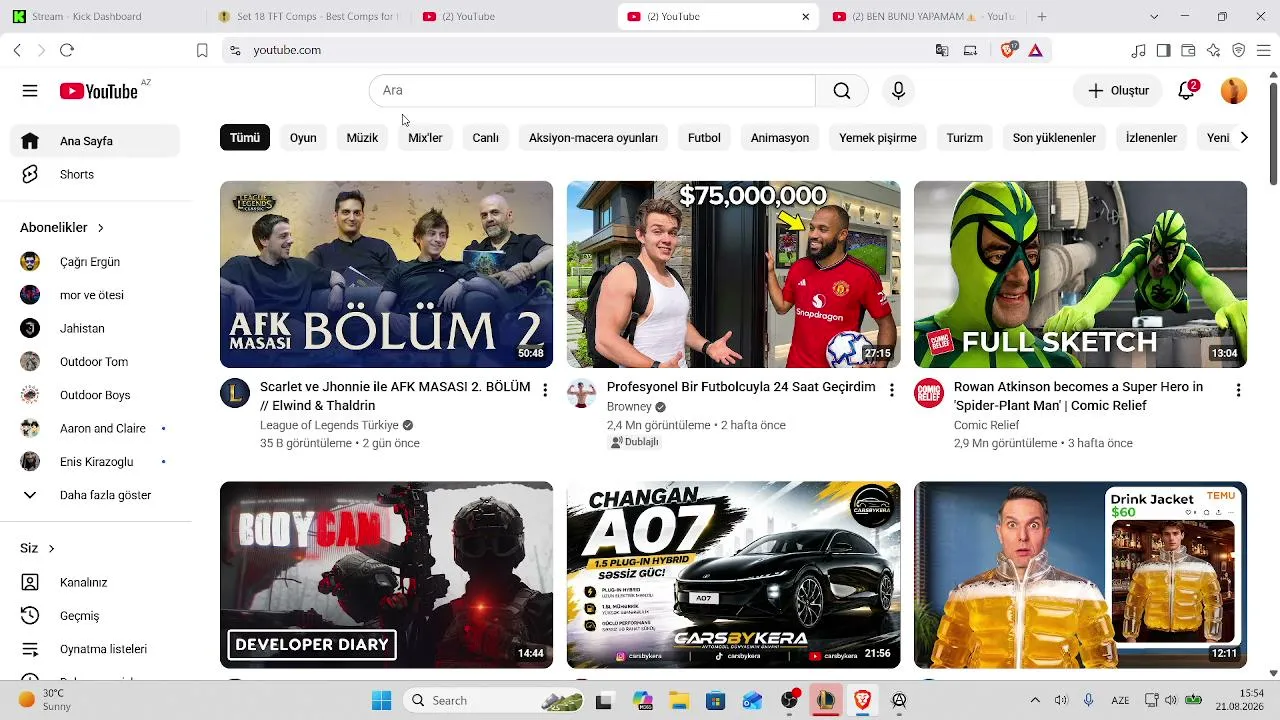Select the Müzik filter chip

(x=362, y=138)
